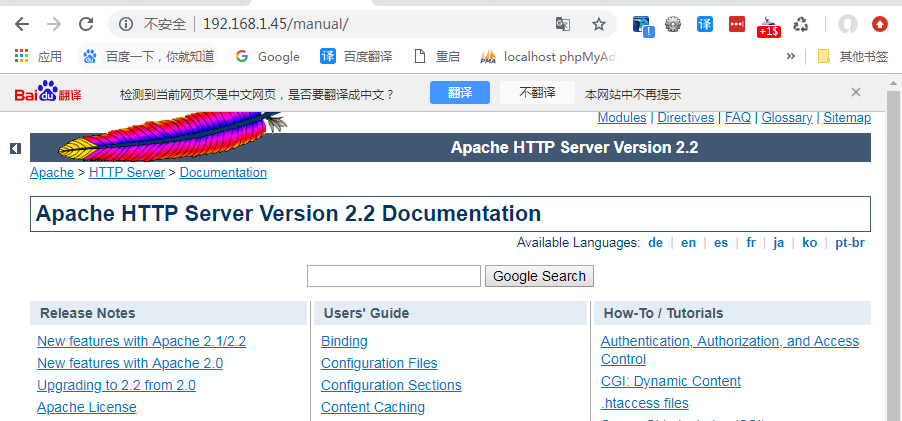Switch language to pt-br

pyautogui.click(x=850, y=243)
